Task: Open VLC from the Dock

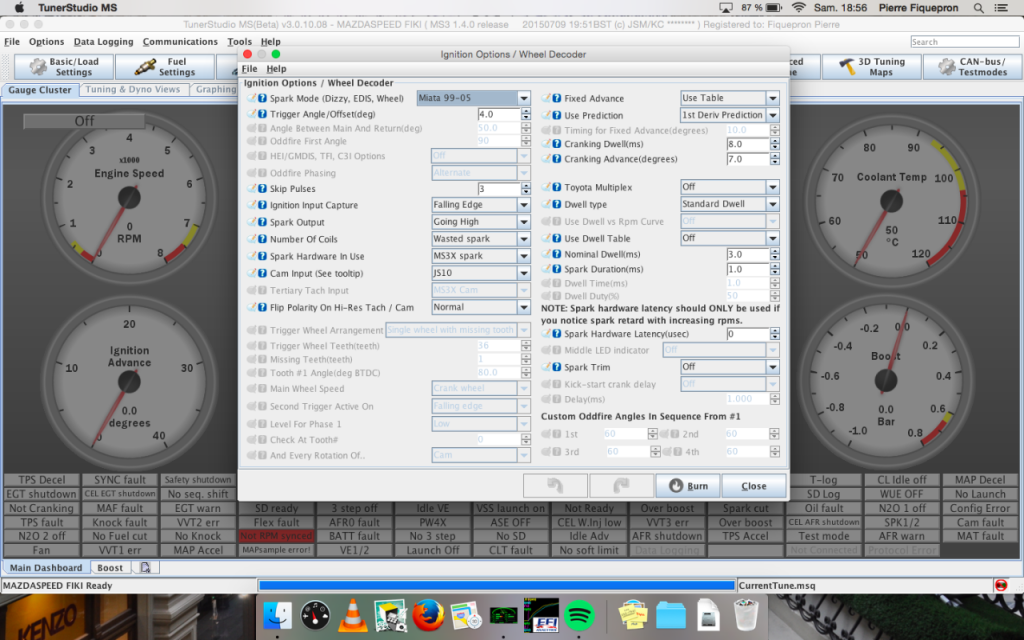Action: coord(353,615)
